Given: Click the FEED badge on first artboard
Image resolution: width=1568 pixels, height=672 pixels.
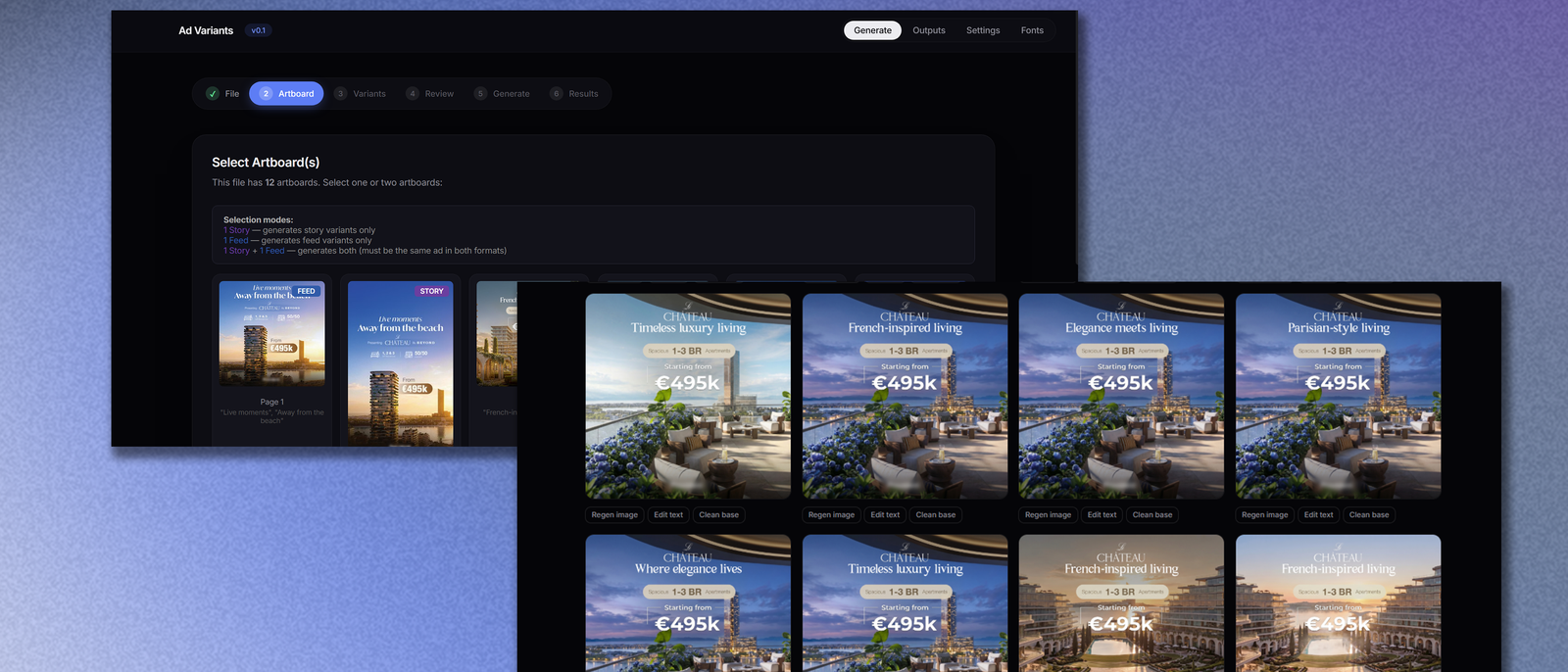Looking at the screenshot, I should [x=306, y=291].
